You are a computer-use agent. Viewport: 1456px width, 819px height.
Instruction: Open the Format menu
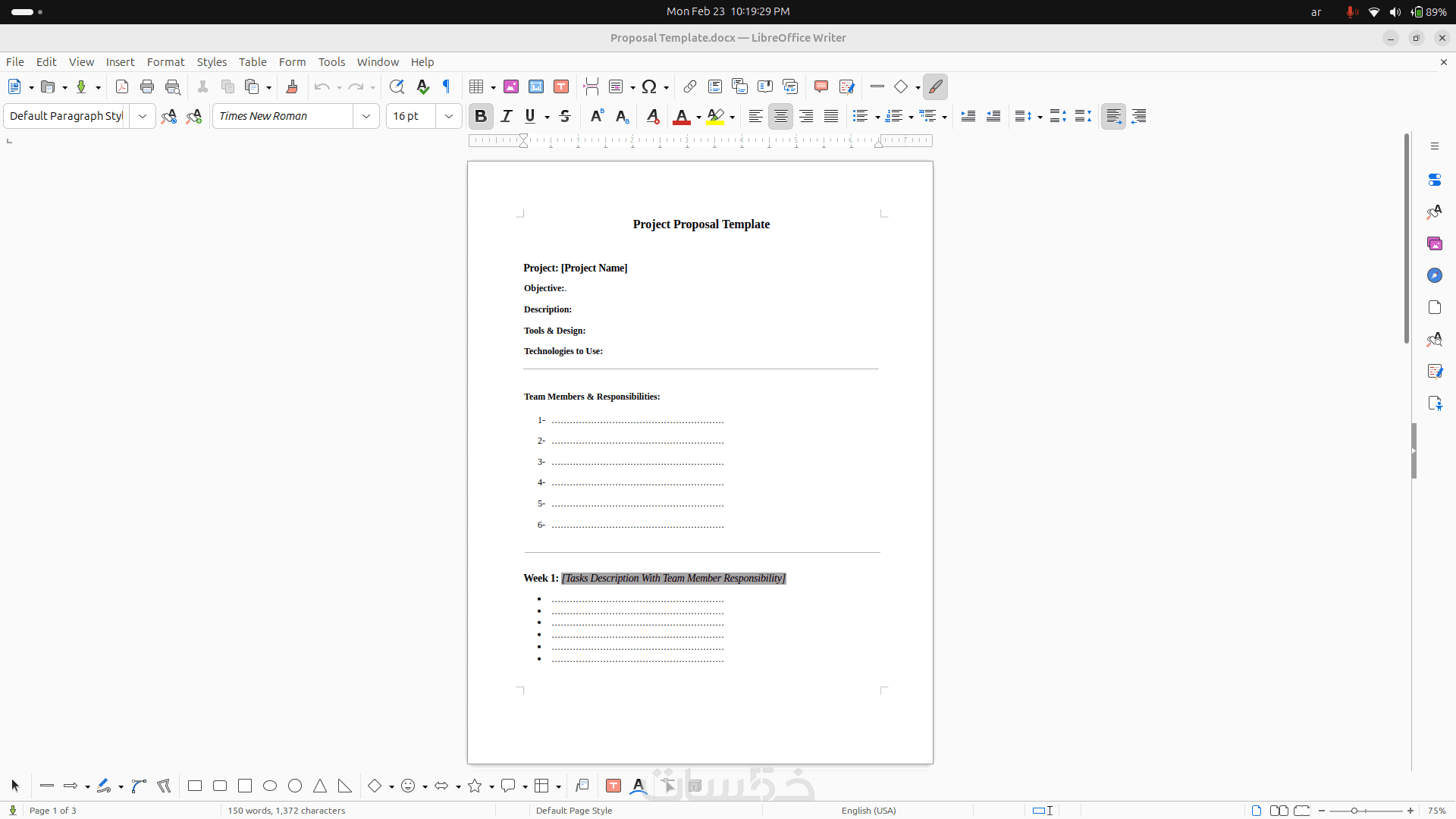pyautogui.click(x=165, y=62)
